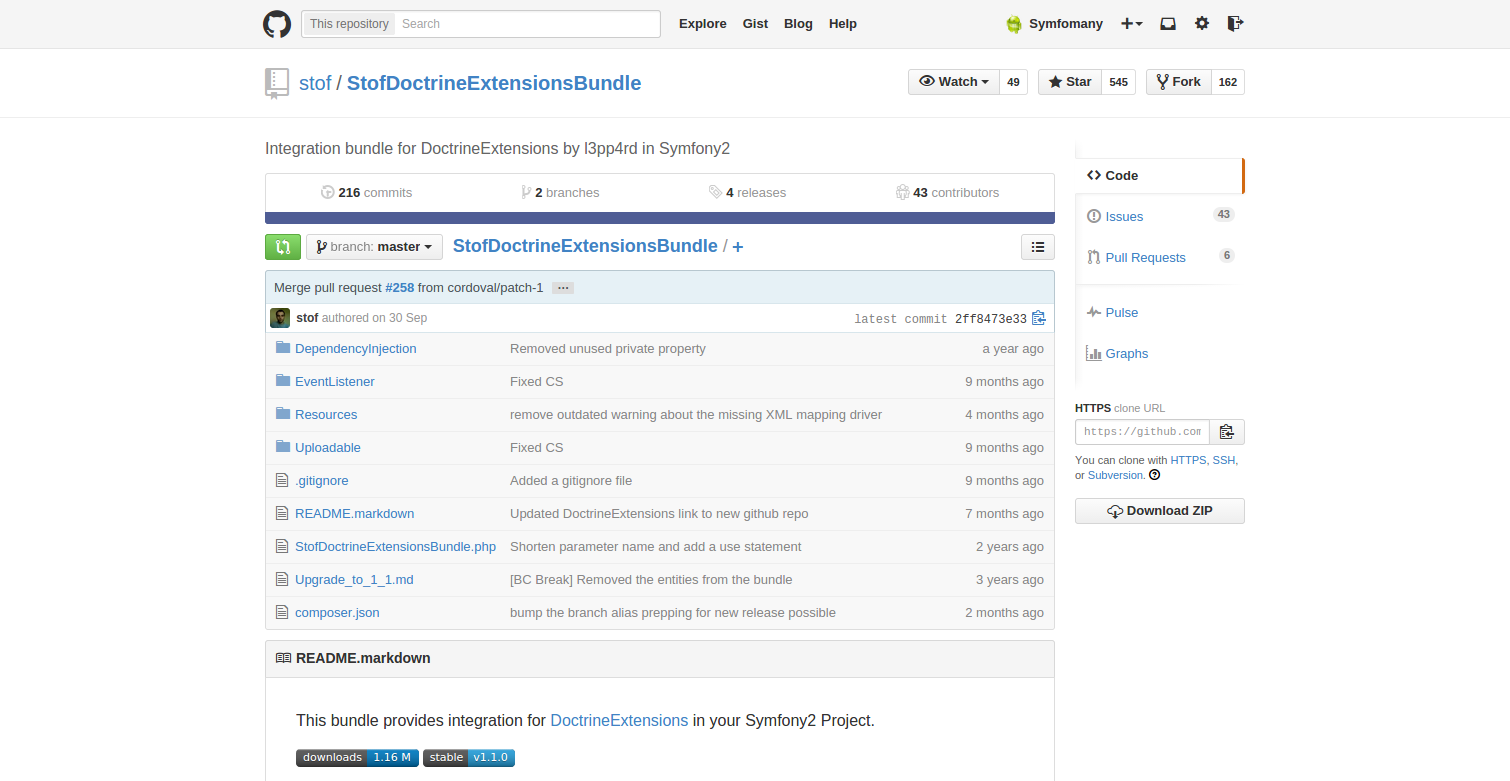
Task: Click the Resources folder icon
Action: click(x=282, y=414)
